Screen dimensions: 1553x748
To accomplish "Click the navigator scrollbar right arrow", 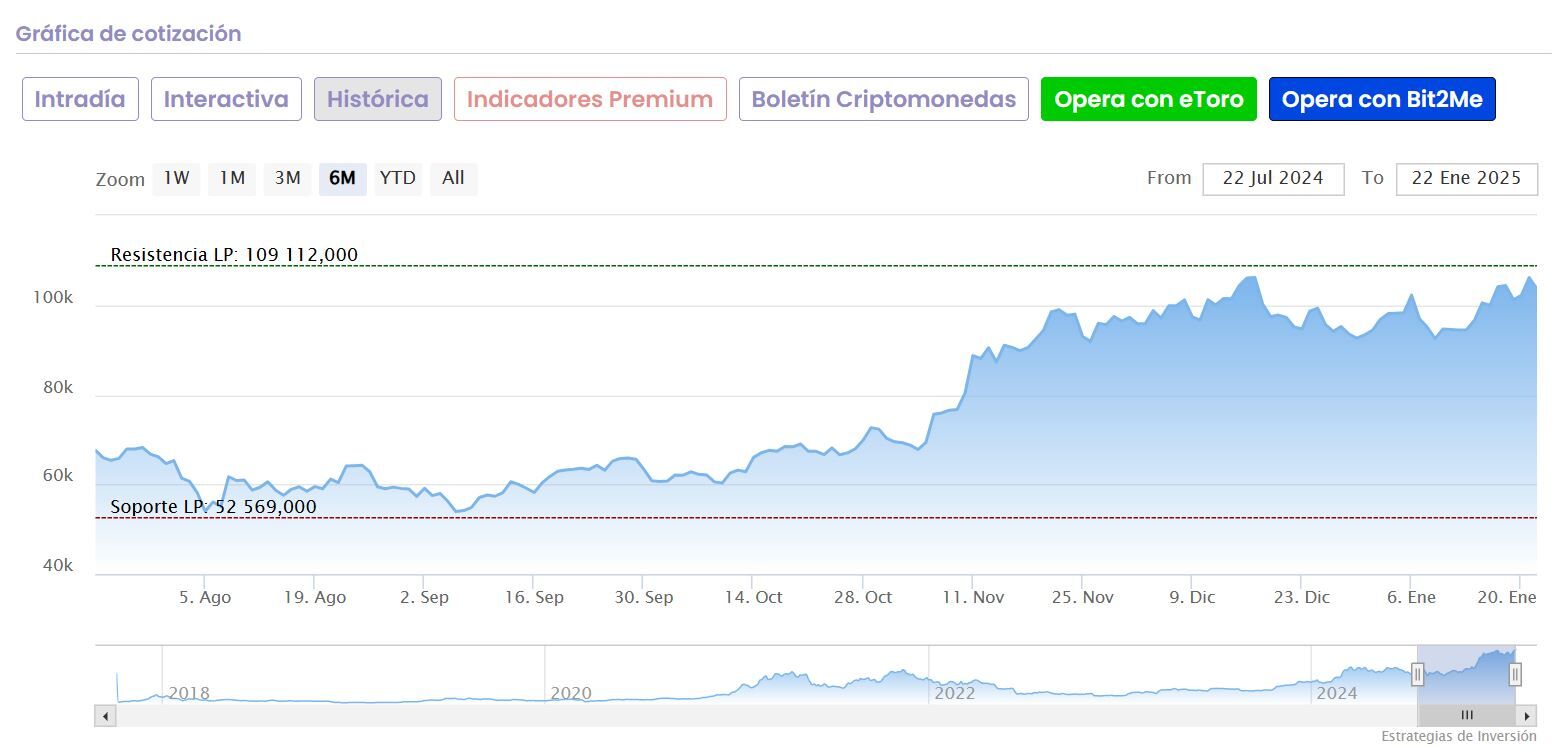I will (1527, 716).
